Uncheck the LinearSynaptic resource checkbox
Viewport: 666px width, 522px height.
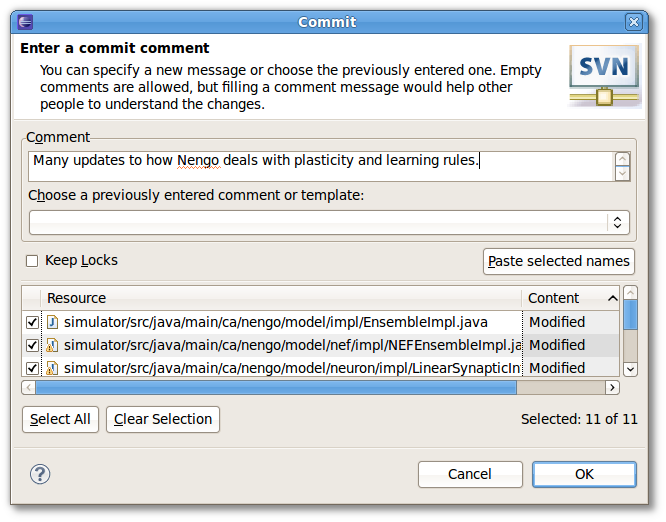pyautogui.click(x=32, y=368)
